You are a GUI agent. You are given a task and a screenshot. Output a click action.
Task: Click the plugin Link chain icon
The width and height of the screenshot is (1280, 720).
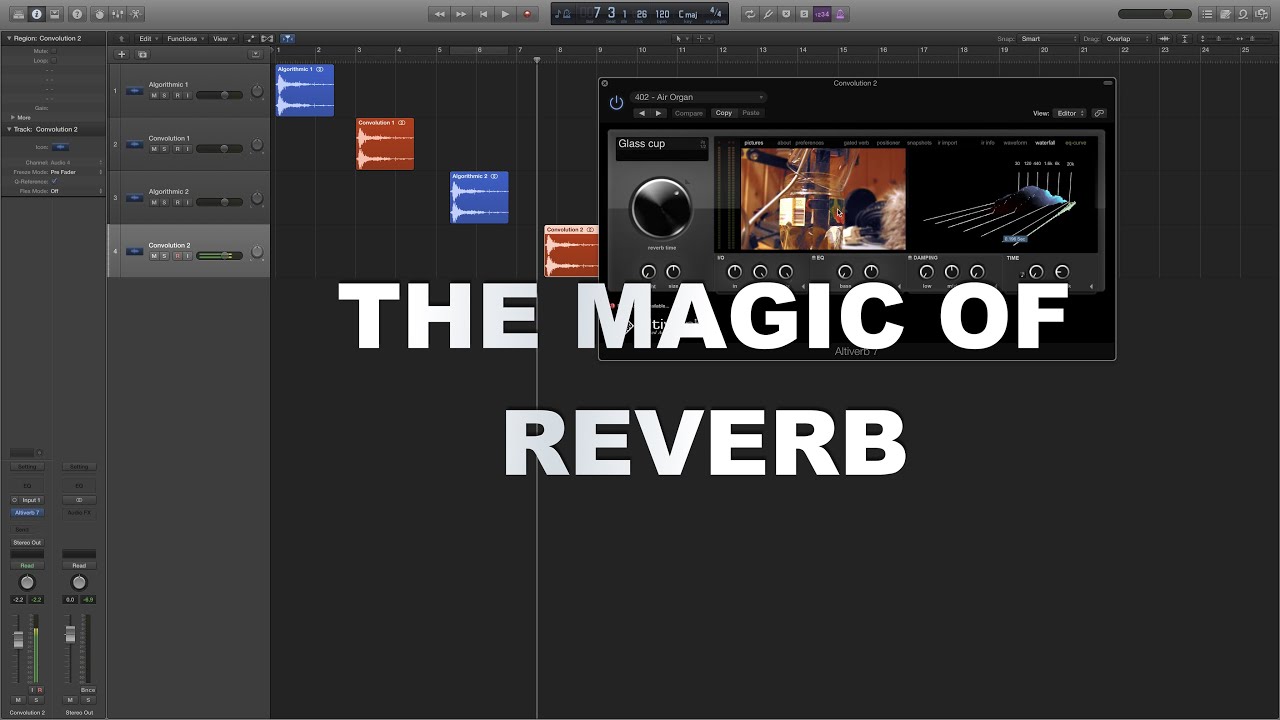point(1099,113)
